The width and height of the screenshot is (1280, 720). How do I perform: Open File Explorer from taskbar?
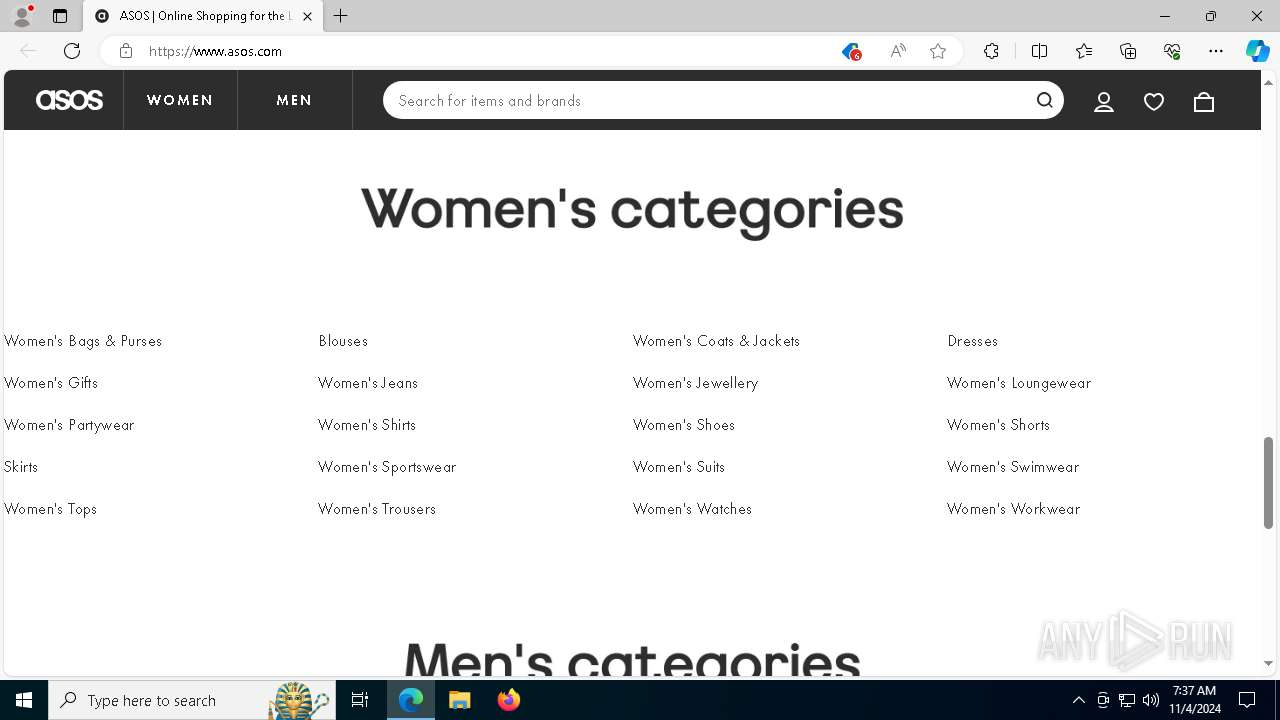coord(460,700)
